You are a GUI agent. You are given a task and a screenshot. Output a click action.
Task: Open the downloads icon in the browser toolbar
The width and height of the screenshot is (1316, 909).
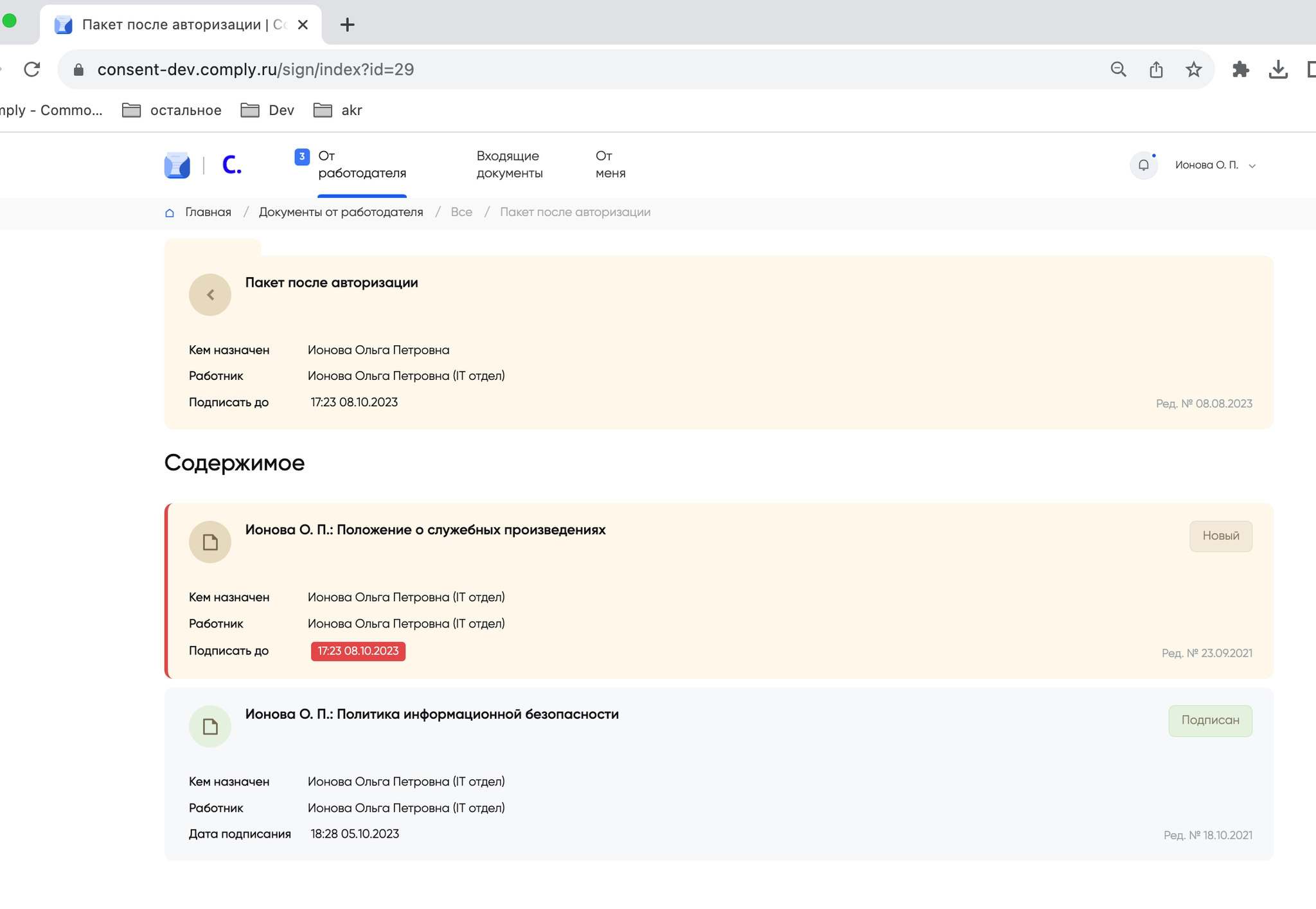point(1278,69)
